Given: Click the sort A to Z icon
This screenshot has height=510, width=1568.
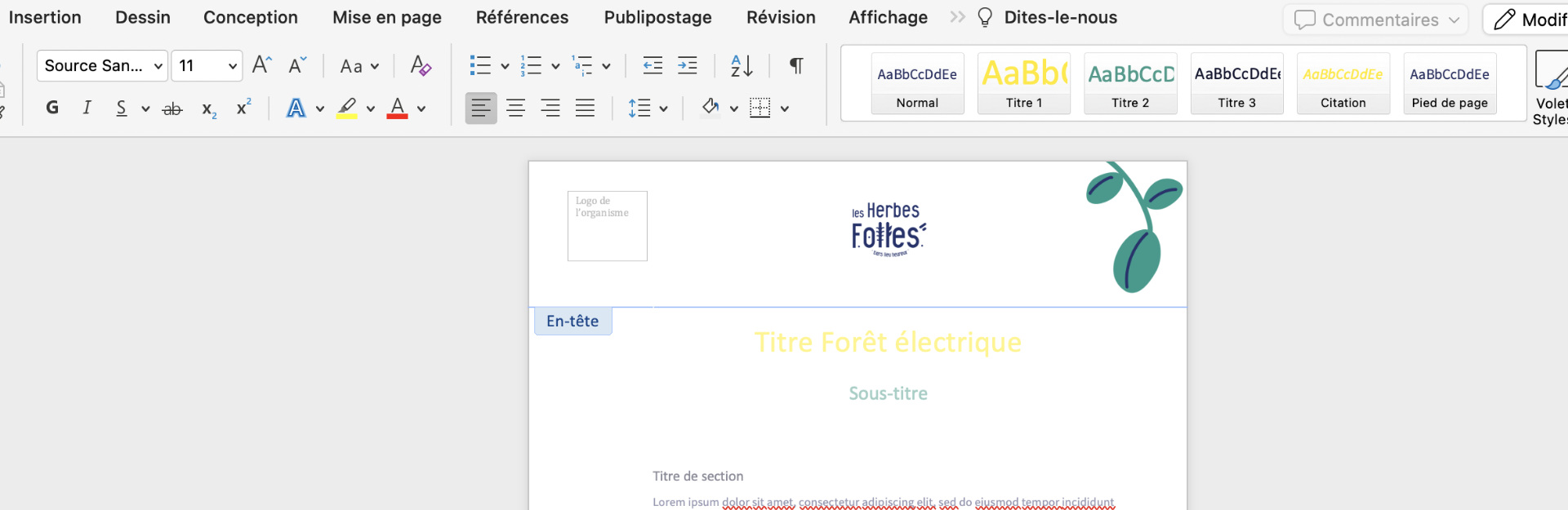Looking at the screenshot, I should [742, 65].
